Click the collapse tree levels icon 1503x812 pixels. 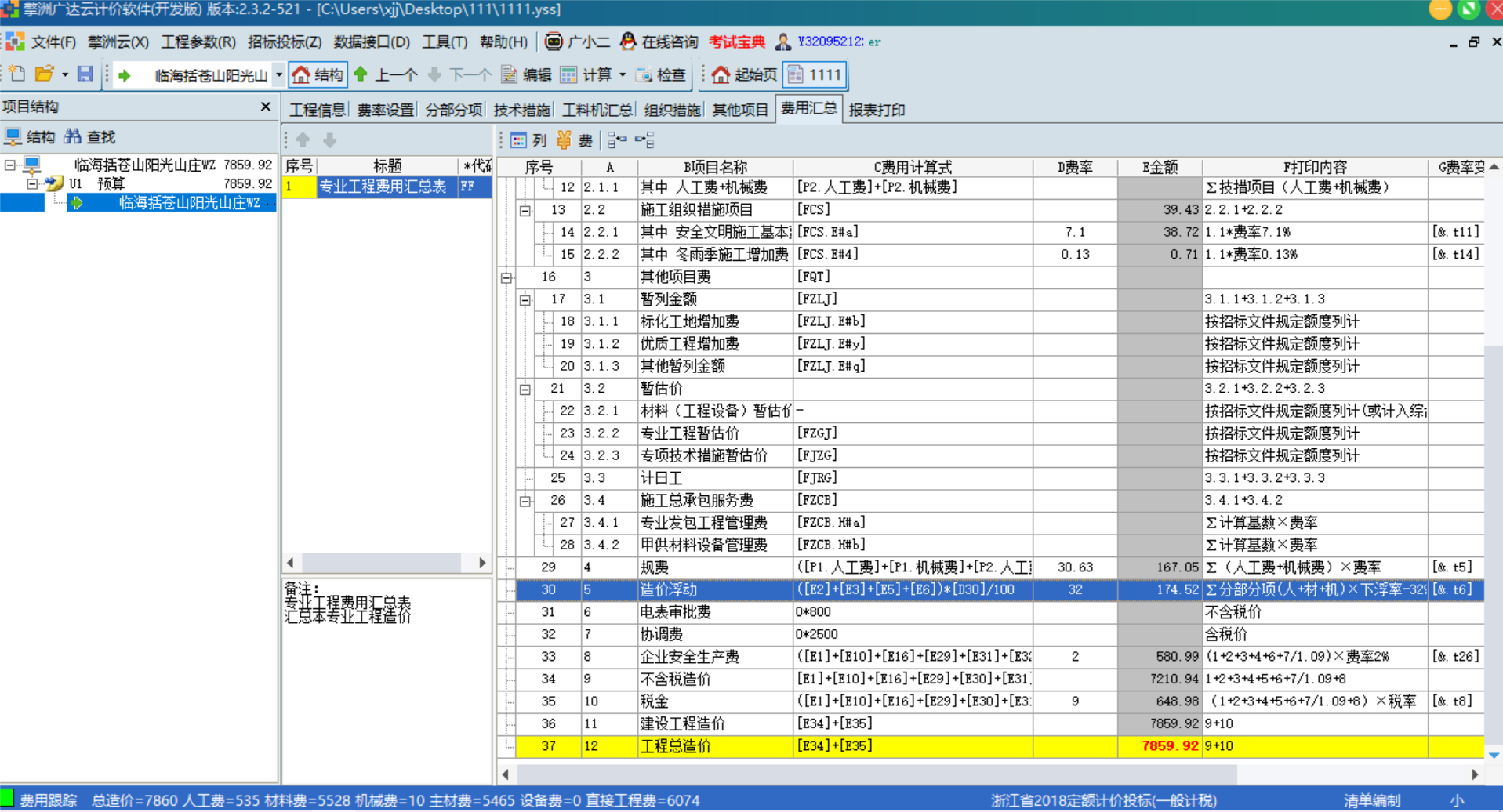(644, 140)
